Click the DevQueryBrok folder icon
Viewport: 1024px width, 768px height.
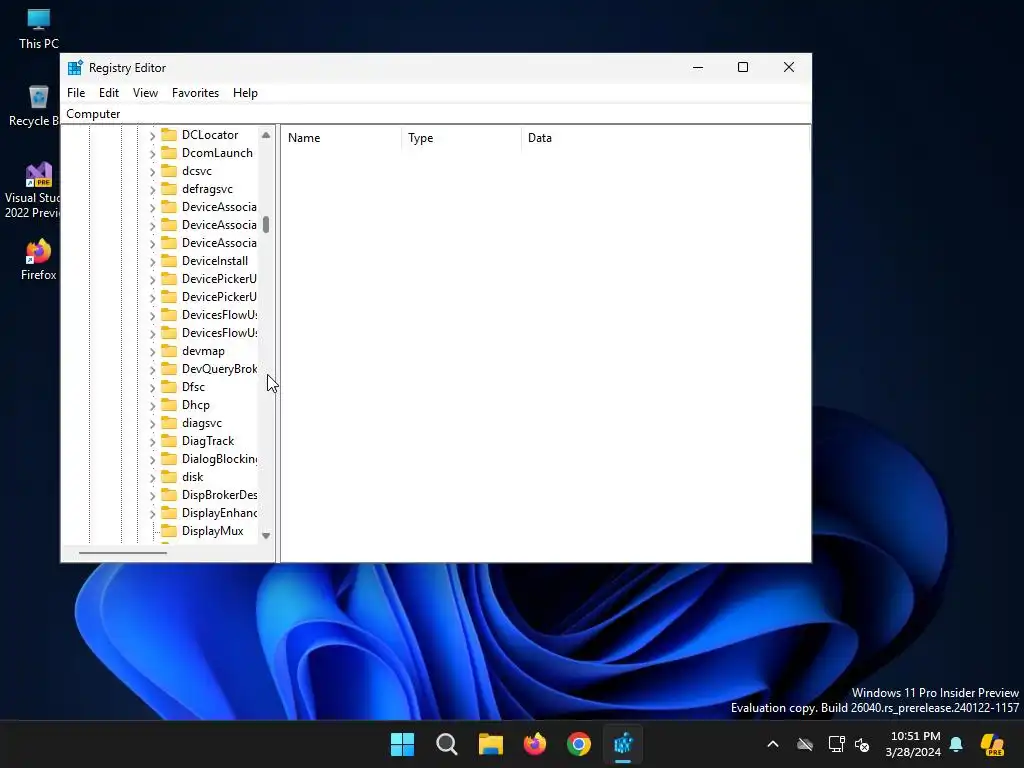(x=169, y=369)
